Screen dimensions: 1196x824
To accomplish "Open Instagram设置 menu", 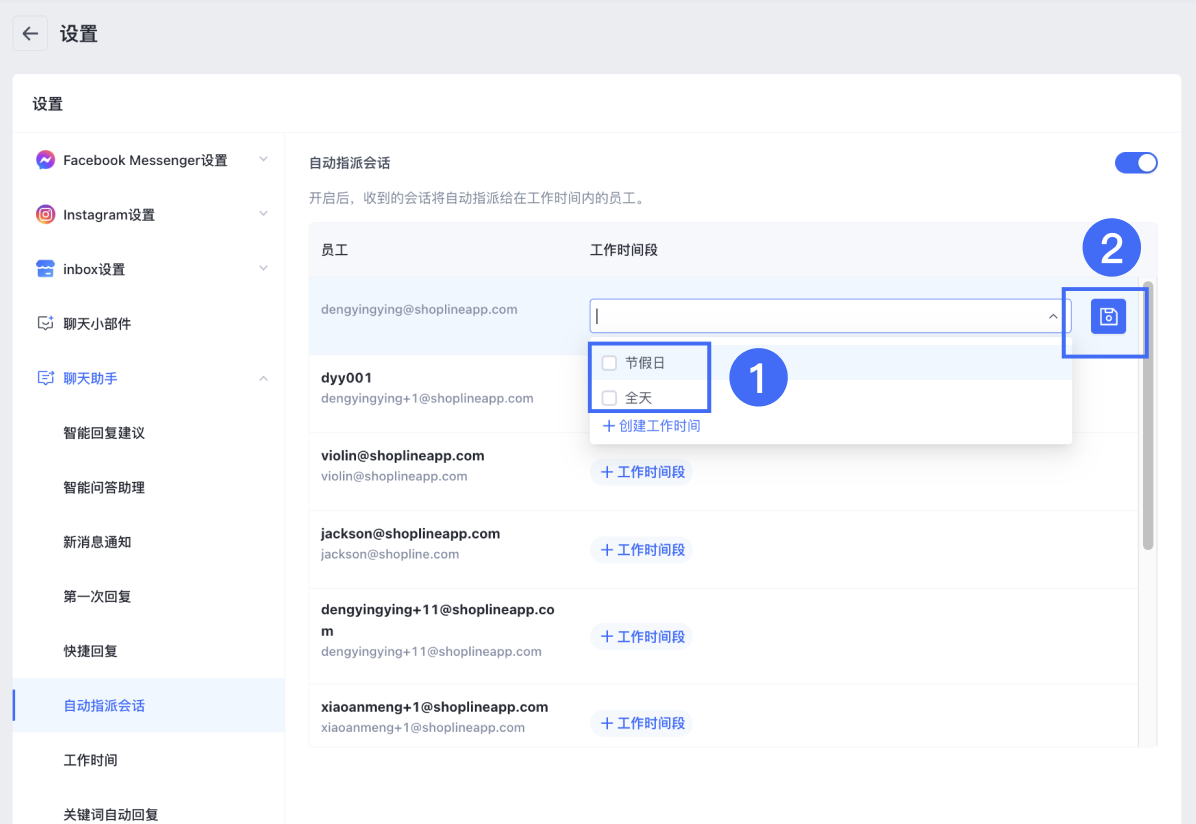I will point(149,214).
